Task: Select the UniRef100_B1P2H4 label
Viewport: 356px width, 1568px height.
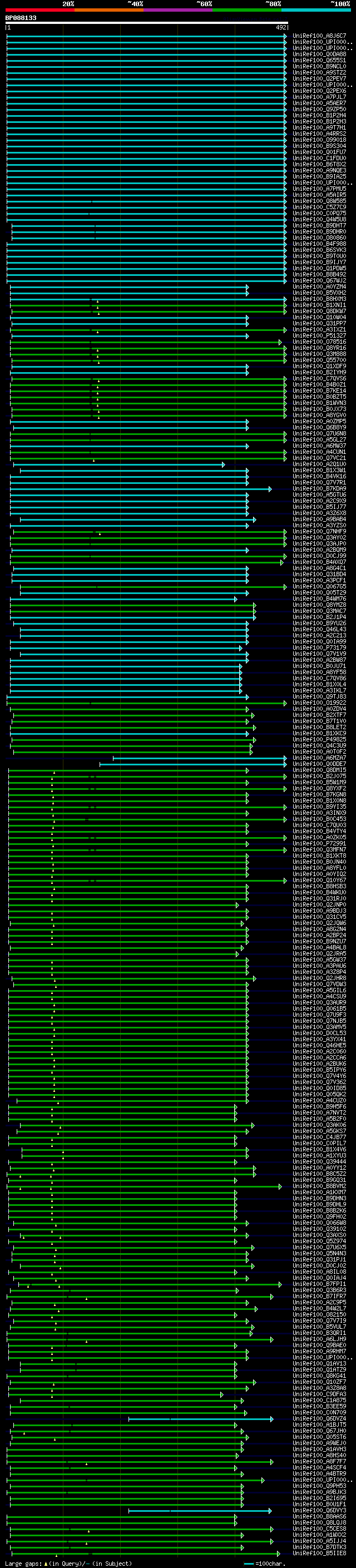Action: 319,115
